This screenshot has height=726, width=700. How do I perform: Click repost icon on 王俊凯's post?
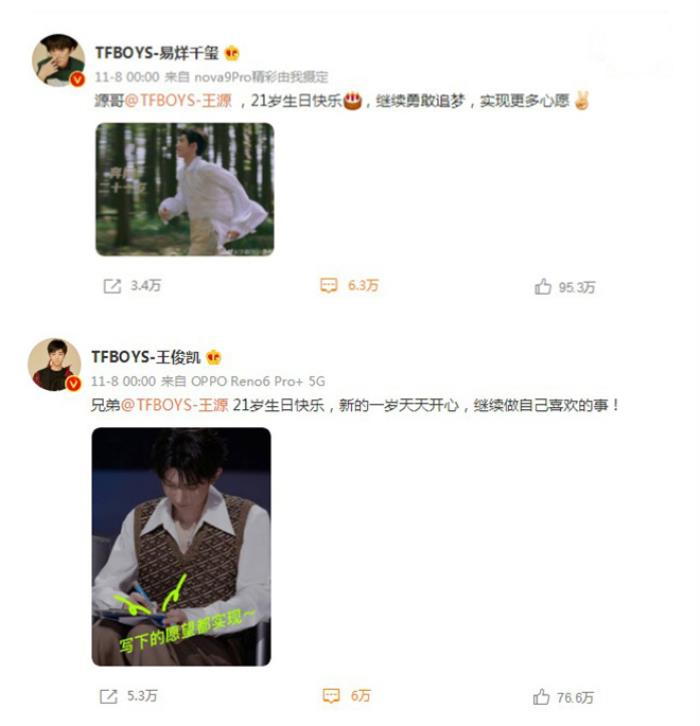[109, 696]
